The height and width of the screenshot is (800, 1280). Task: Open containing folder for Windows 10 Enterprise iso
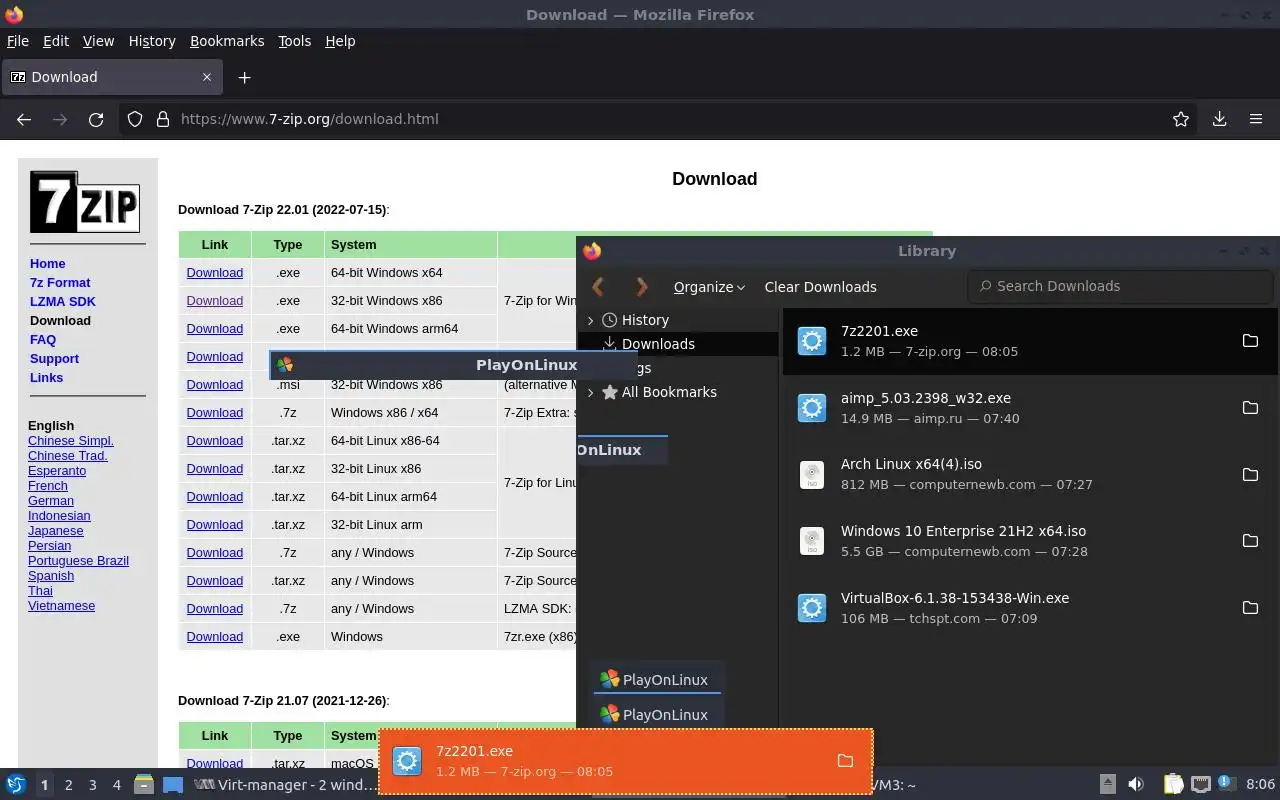[x=1250, y=541]
